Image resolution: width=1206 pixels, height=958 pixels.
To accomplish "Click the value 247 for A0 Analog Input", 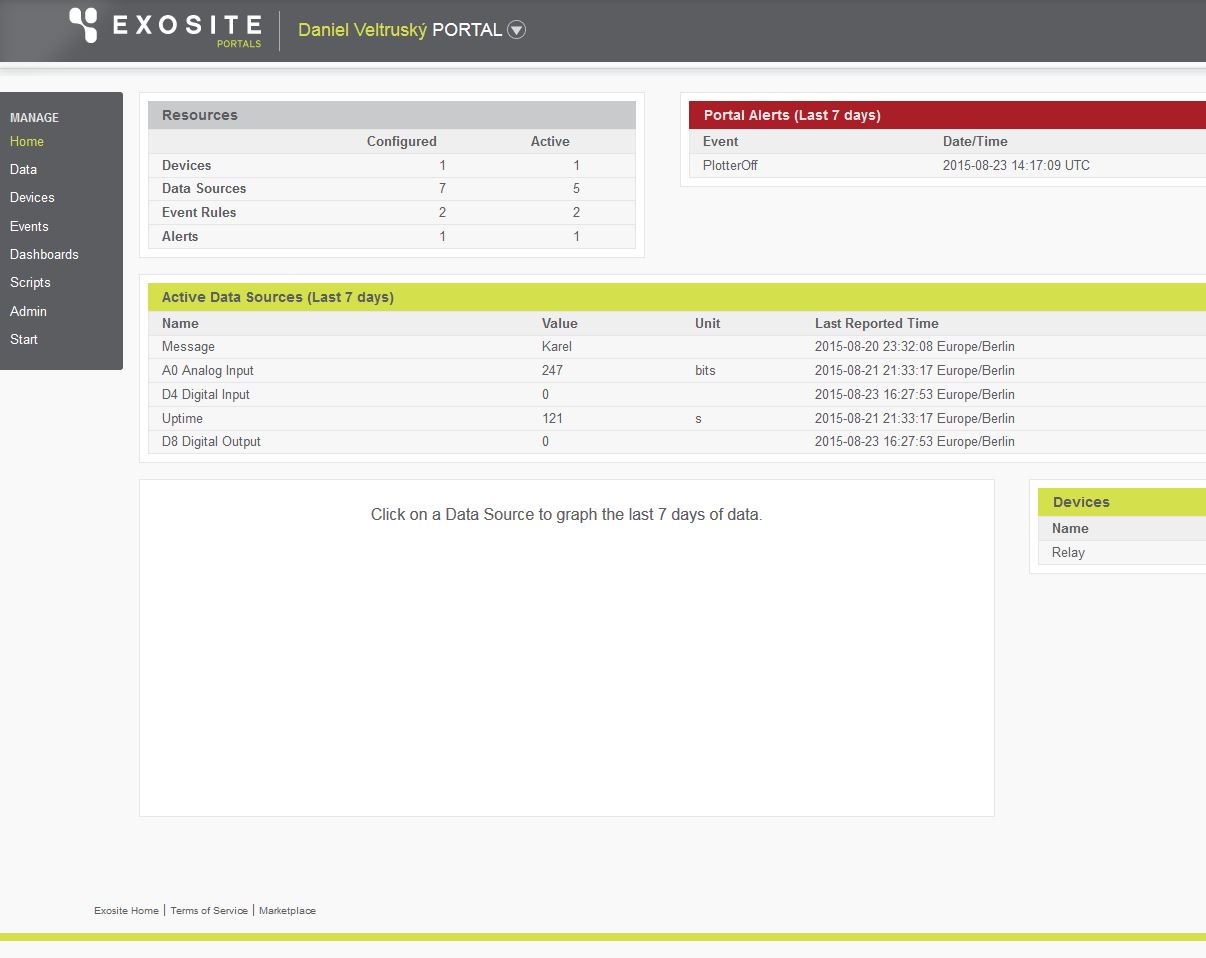I will click(x=552, y=371).
